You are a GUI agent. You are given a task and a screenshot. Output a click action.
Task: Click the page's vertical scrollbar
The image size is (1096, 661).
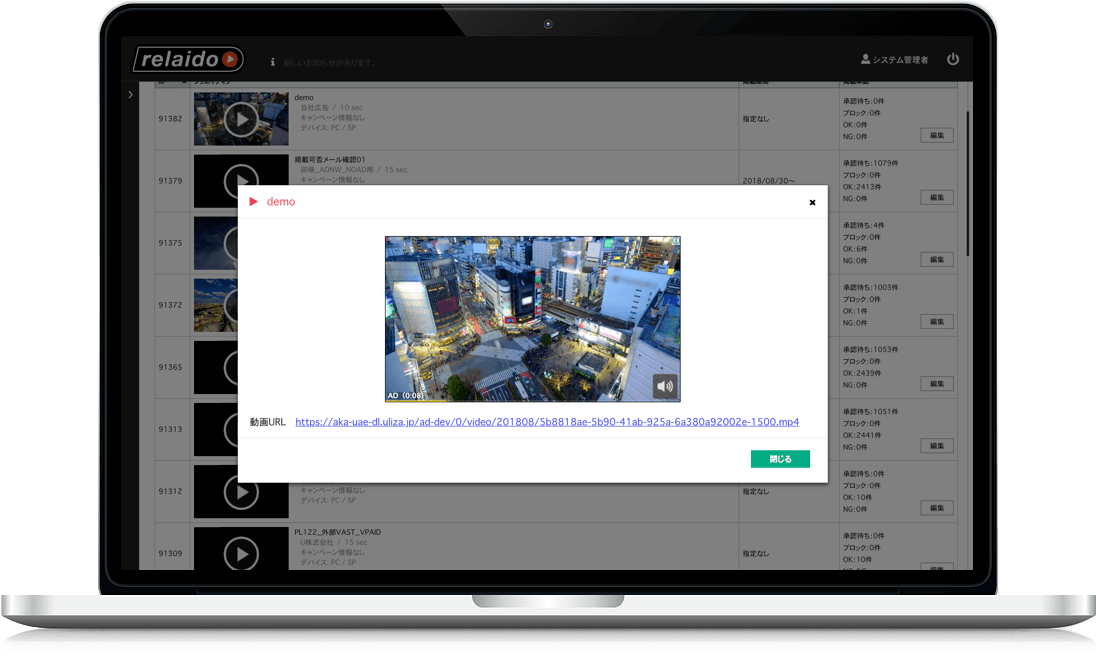coord(967,180)
